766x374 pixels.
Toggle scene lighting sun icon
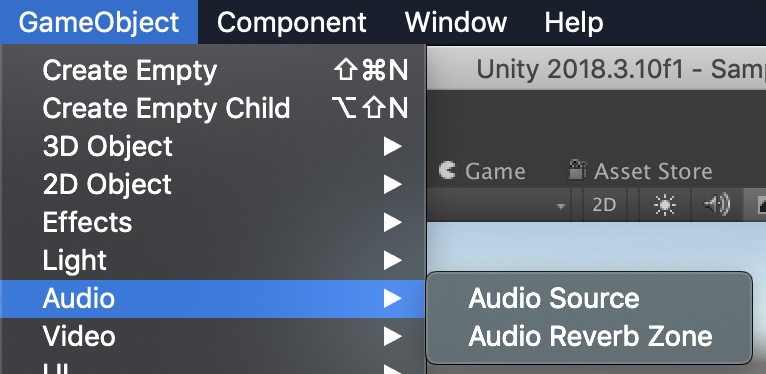(665, 205)
